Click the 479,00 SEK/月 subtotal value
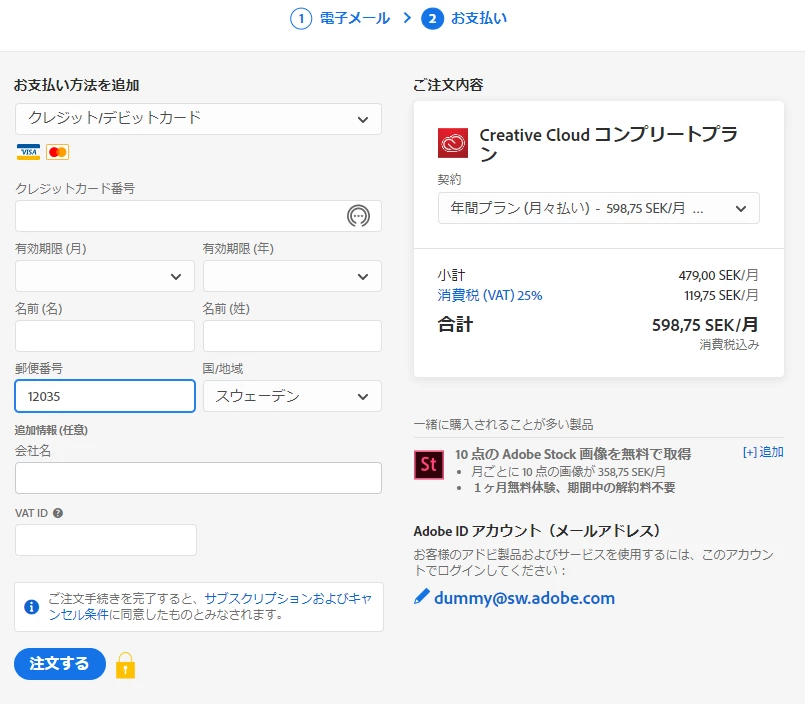This screenshot has height=704, width=805. pos(718,275)
